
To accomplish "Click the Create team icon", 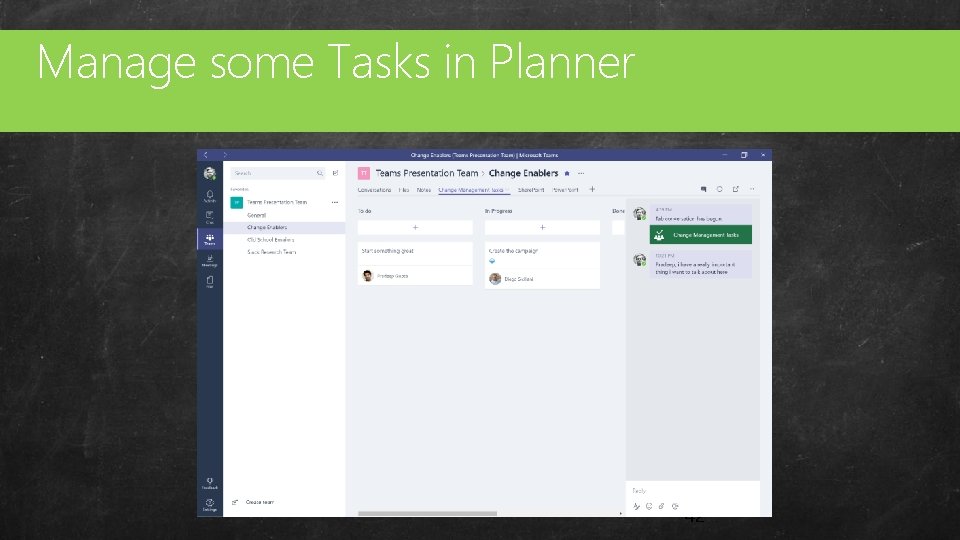I will coord(234,502).
